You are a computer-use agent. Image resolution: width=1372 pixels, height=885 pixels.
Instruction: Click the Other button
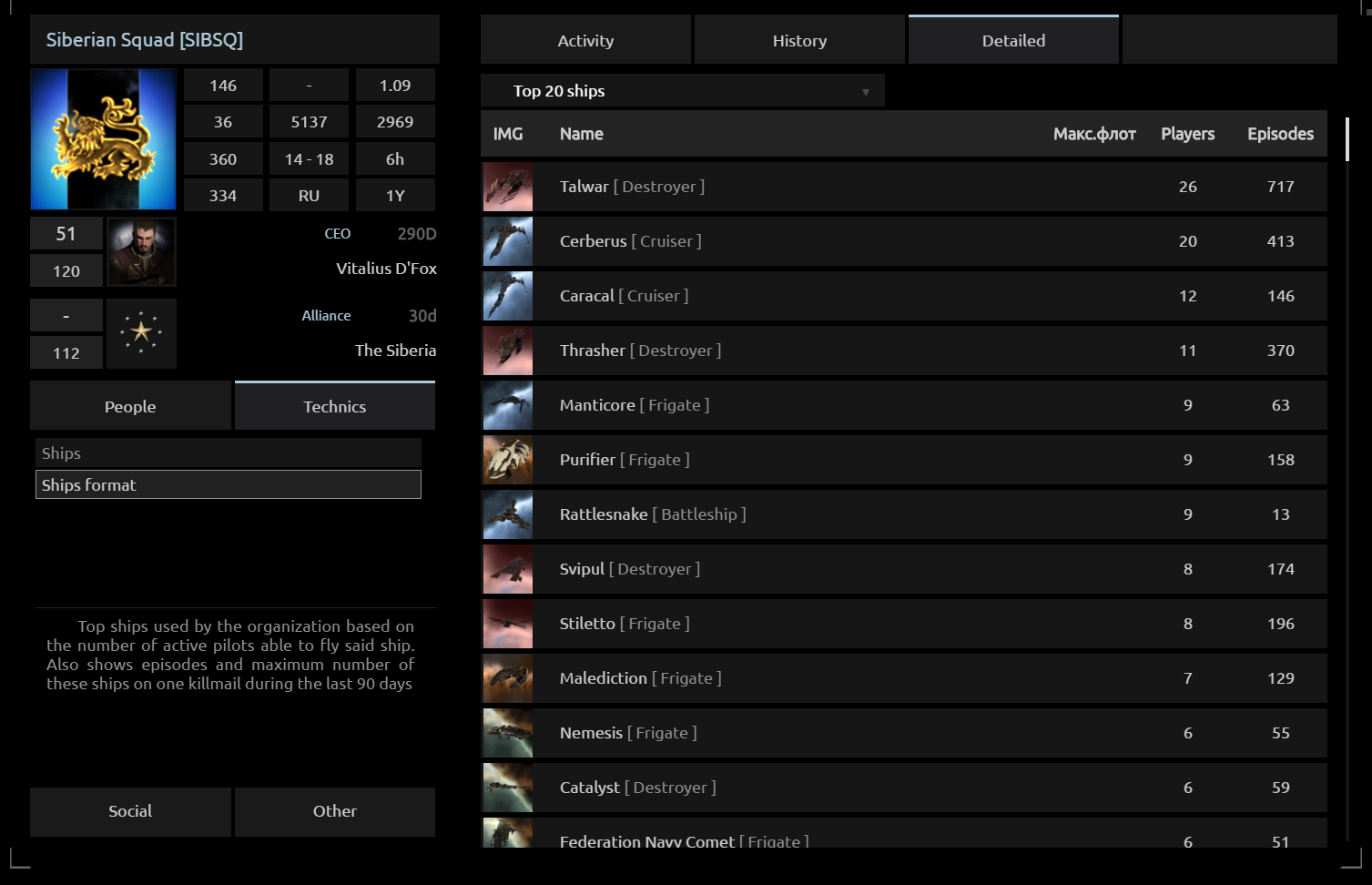coord(335,811)
